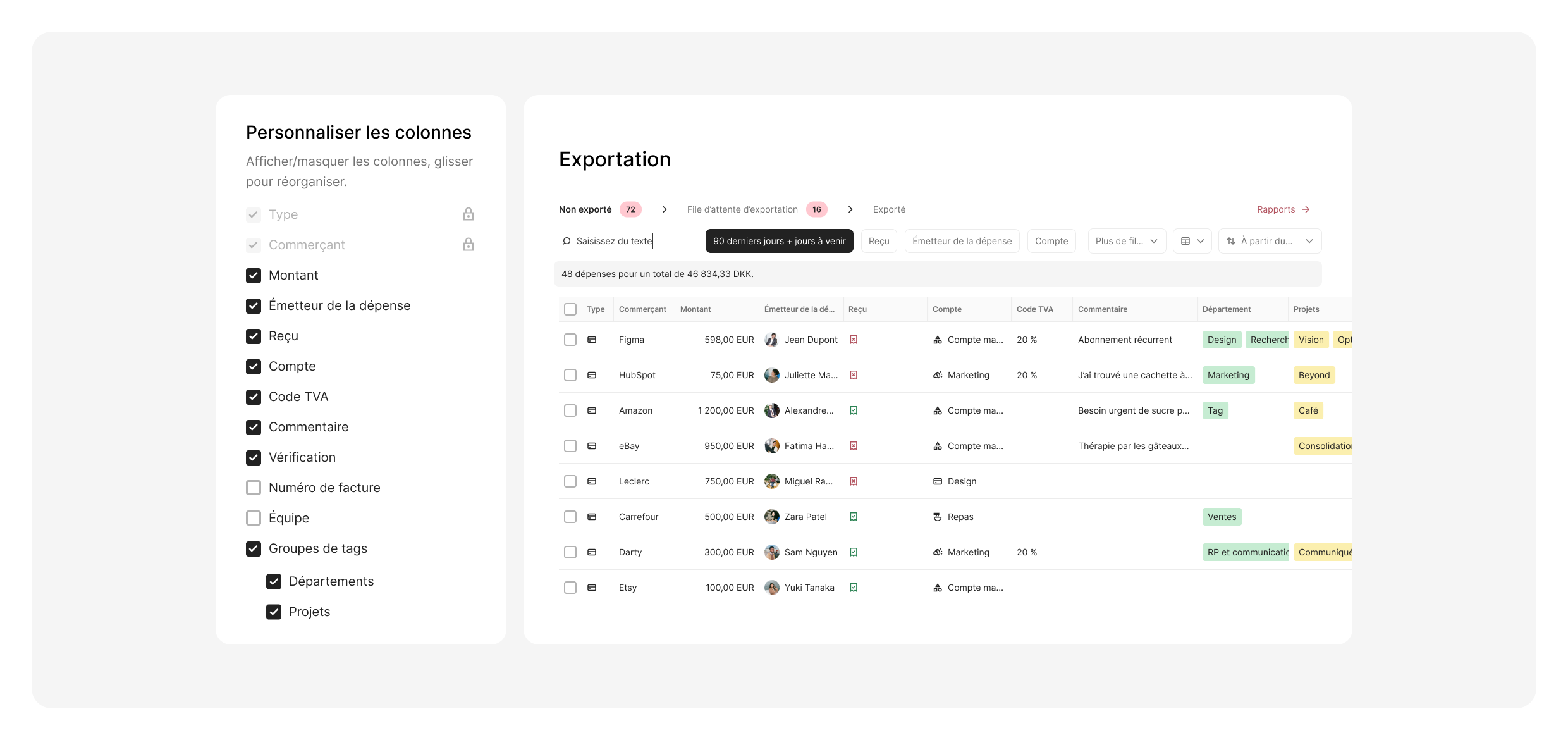Click the green Design department tag
Image resolution: width=1568 pixels, height=740 pixels.
click(1222, 340)
